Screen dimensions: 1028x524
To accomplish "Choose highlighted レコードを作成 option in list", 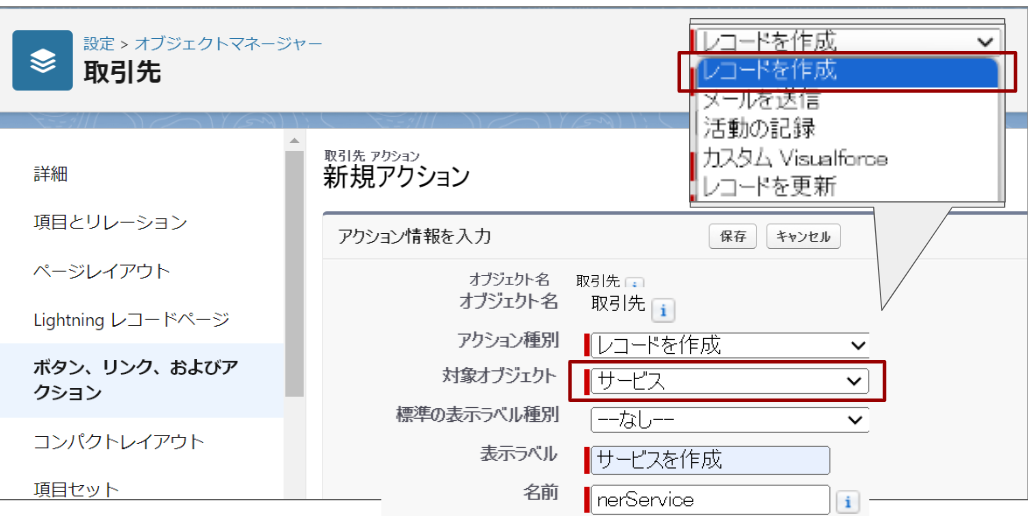I will pyautogui.click(x=847, y=71).
